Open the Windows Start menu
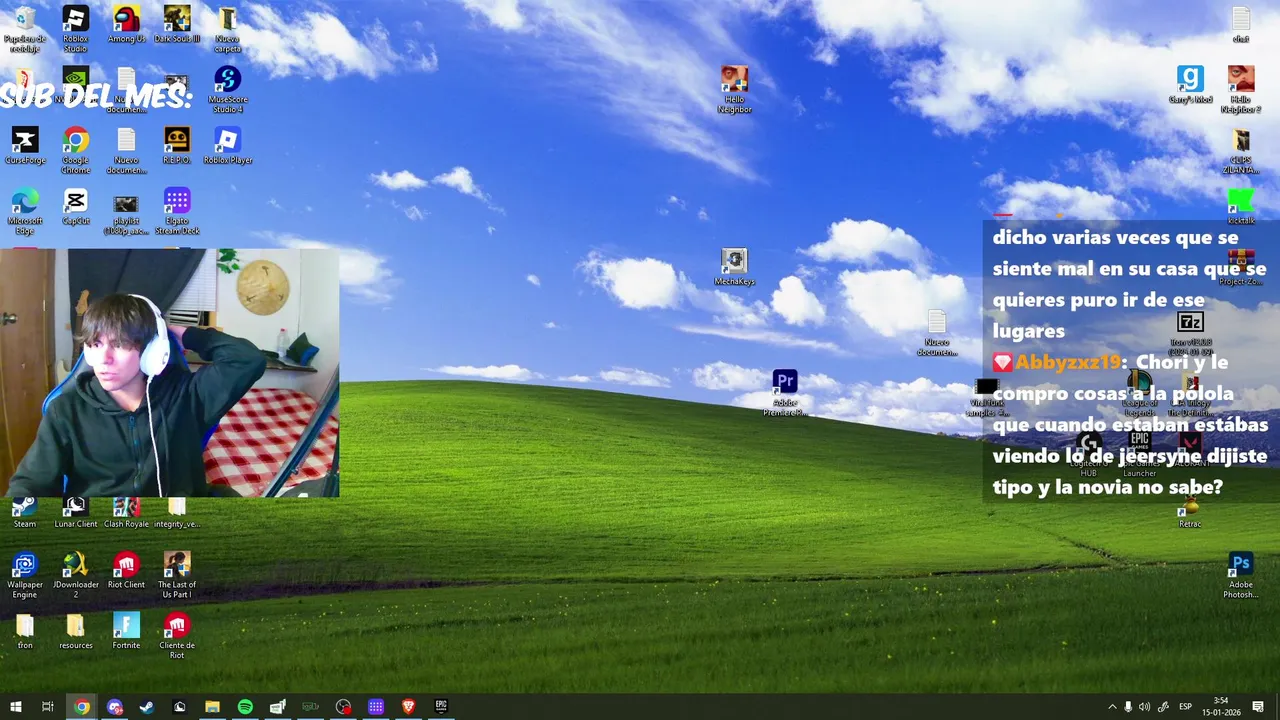 click(15, 707)
